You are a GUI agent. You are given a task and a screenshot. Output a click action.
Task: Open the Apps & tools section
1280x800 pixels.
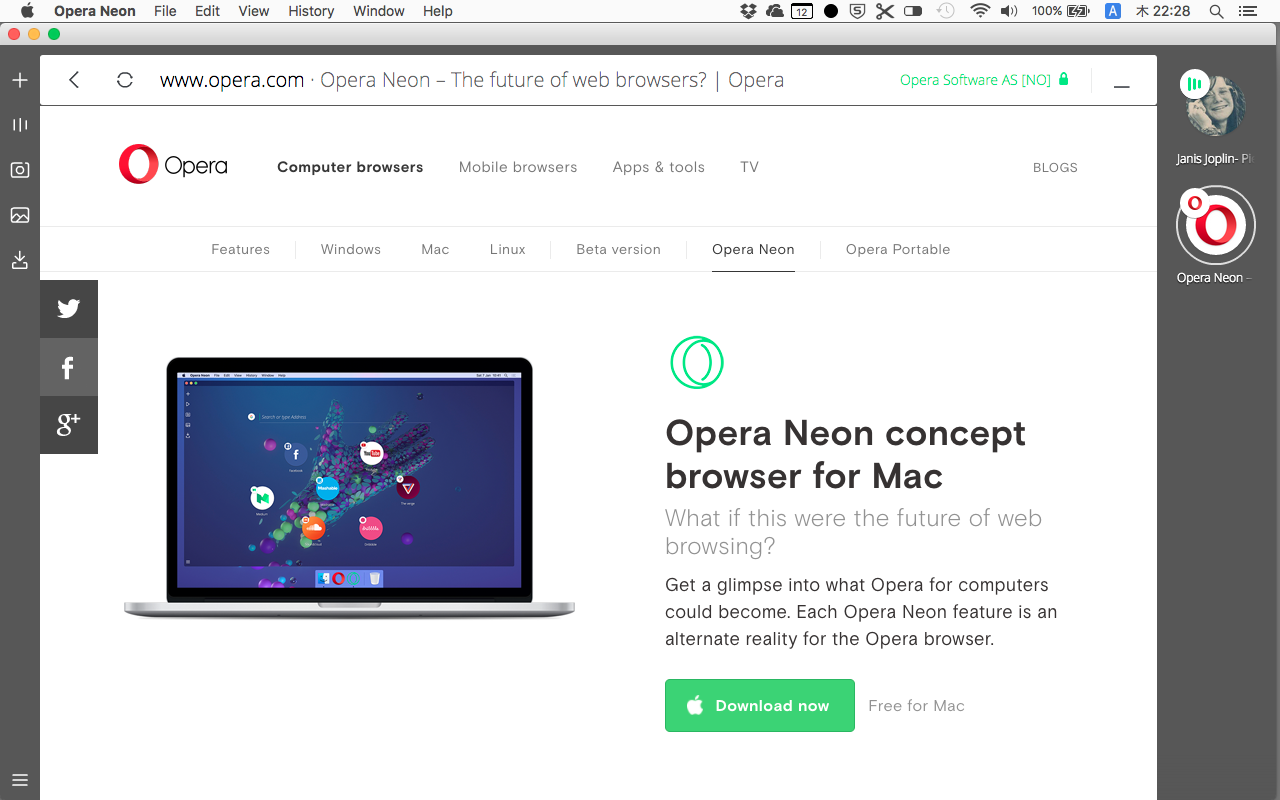[x=659, y=167]
